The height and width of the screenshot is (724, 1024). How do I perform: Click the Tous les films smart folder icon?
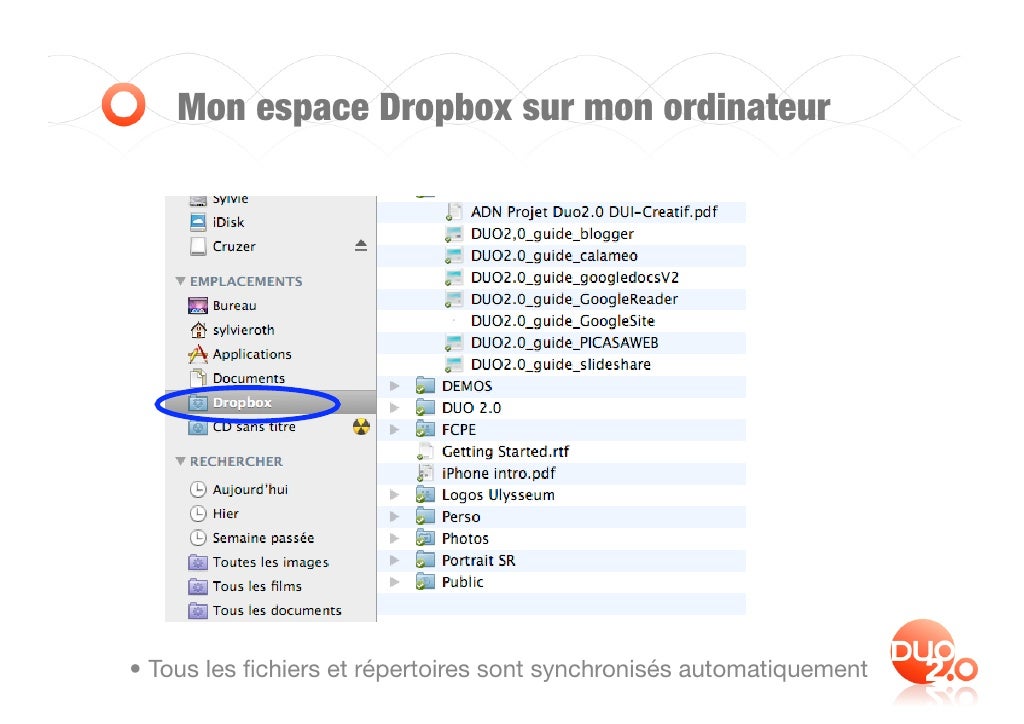click(x=198, y=586)
